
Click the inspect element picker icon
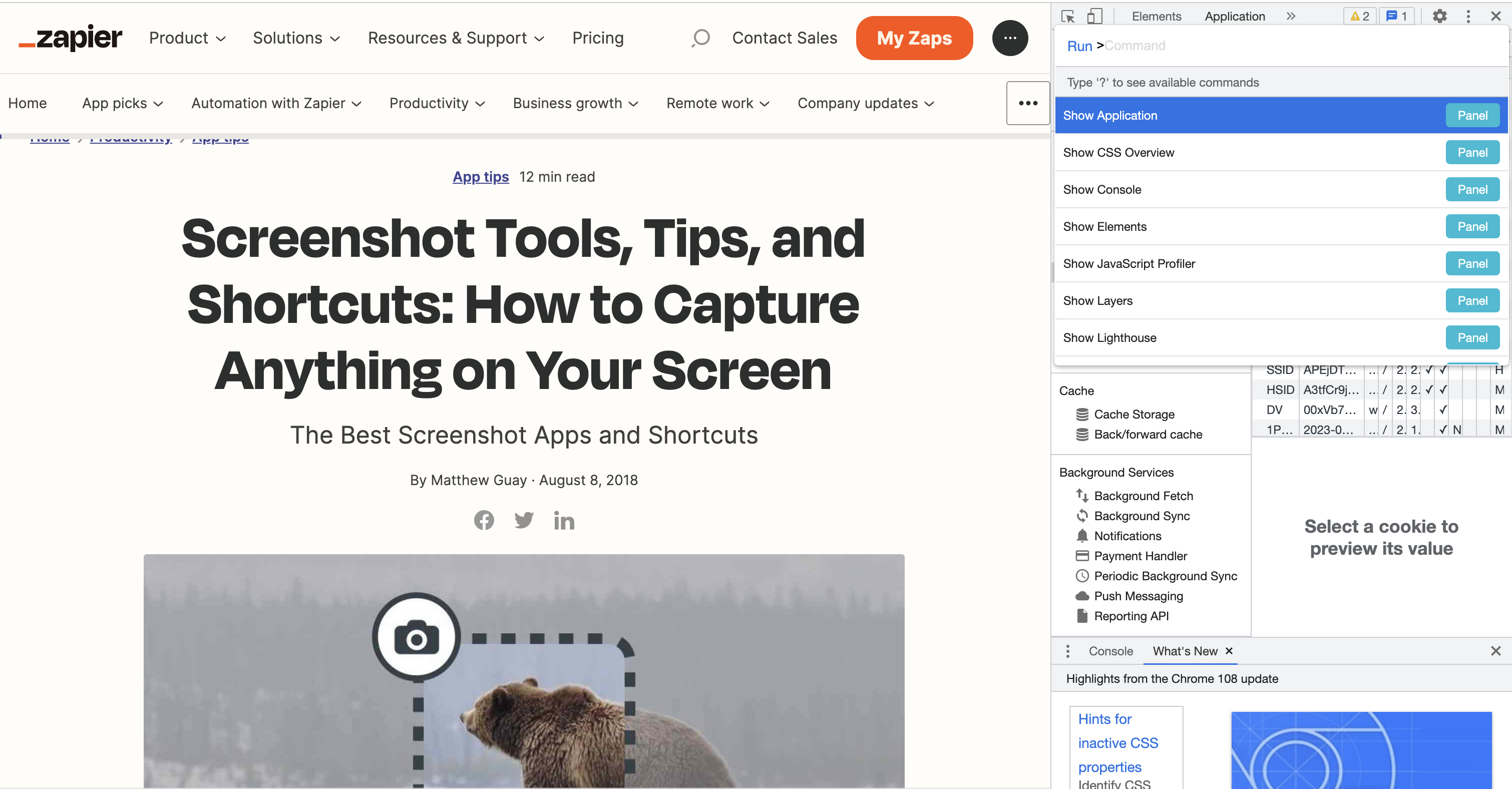(1068, 17)
